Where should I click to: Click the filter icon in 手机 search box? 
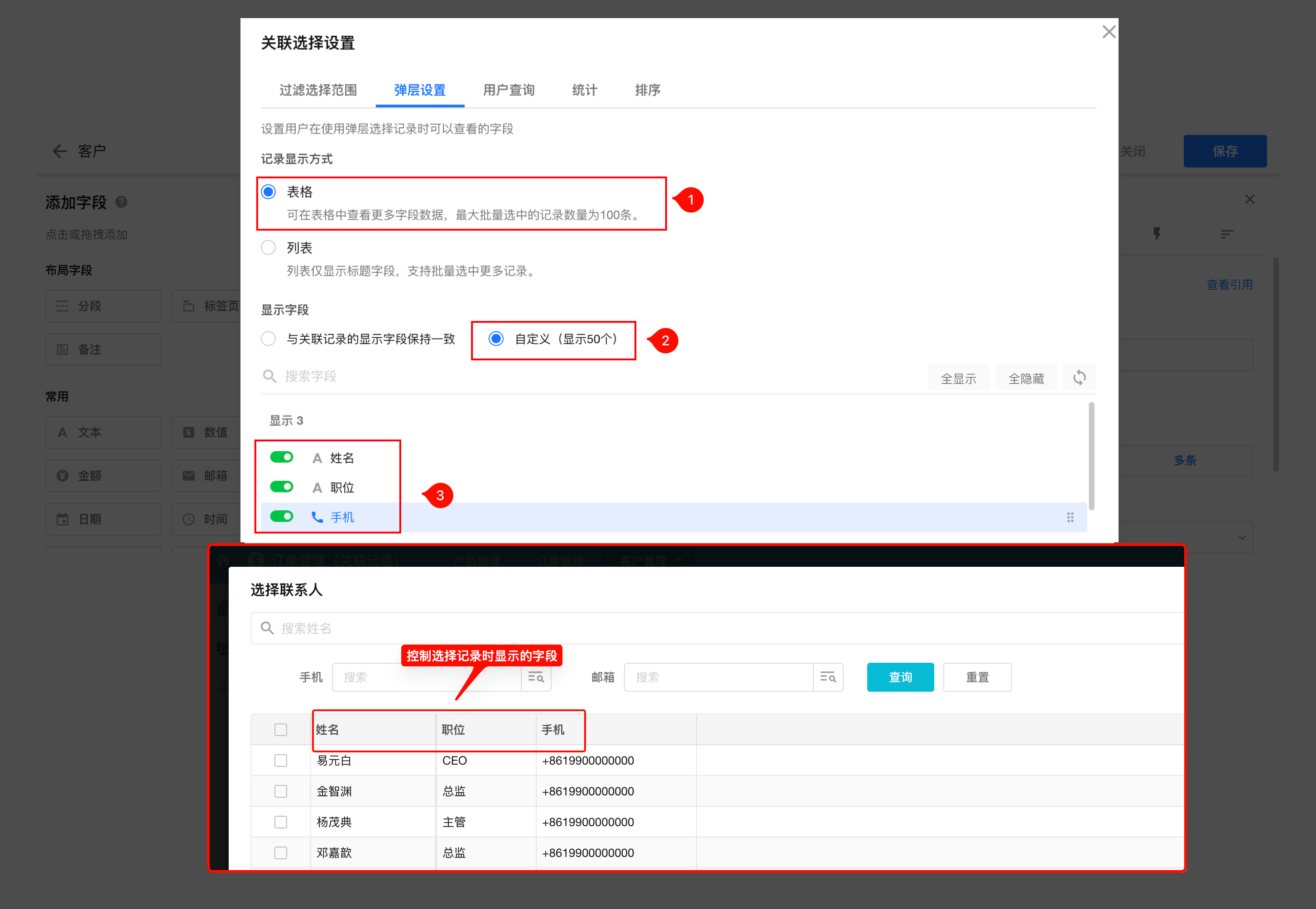pyautogui.click(x=536, y=677)
